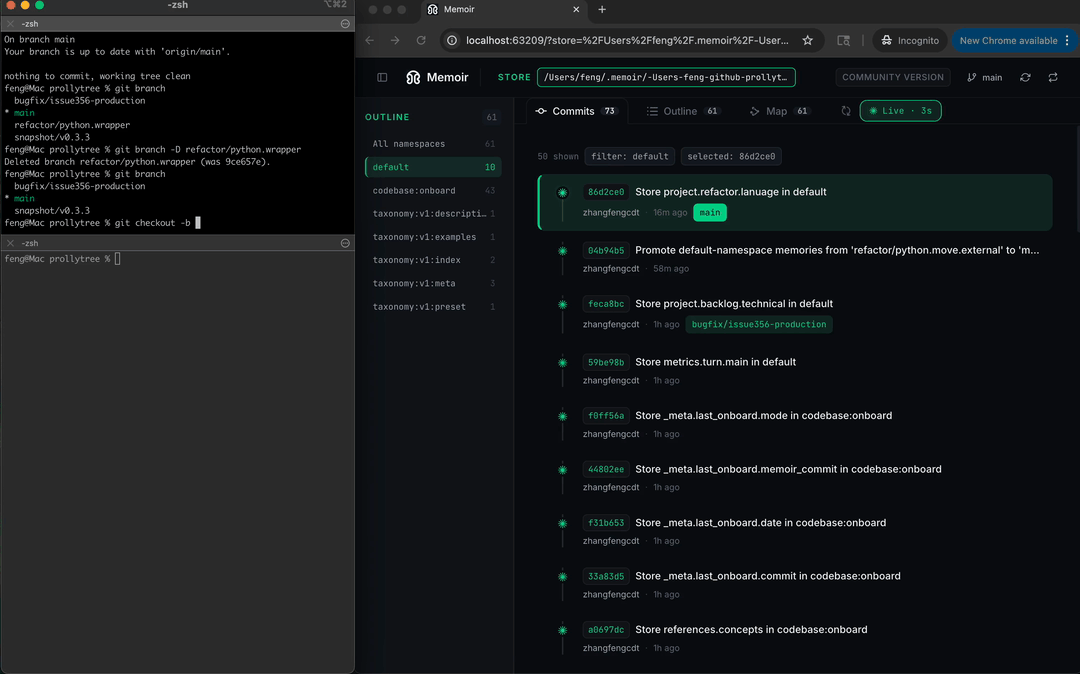1080x674 pixels.
Task: Open the 'Promote default-namespace memories' commit
Action: click(x=837, y=251)
